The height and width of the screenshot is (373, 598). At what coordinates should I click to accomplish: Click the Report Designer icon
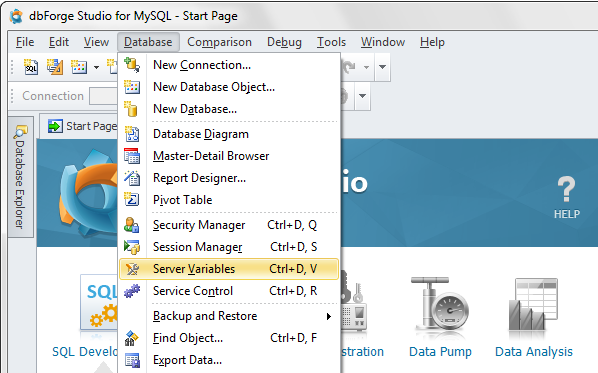tap(132, 178)
